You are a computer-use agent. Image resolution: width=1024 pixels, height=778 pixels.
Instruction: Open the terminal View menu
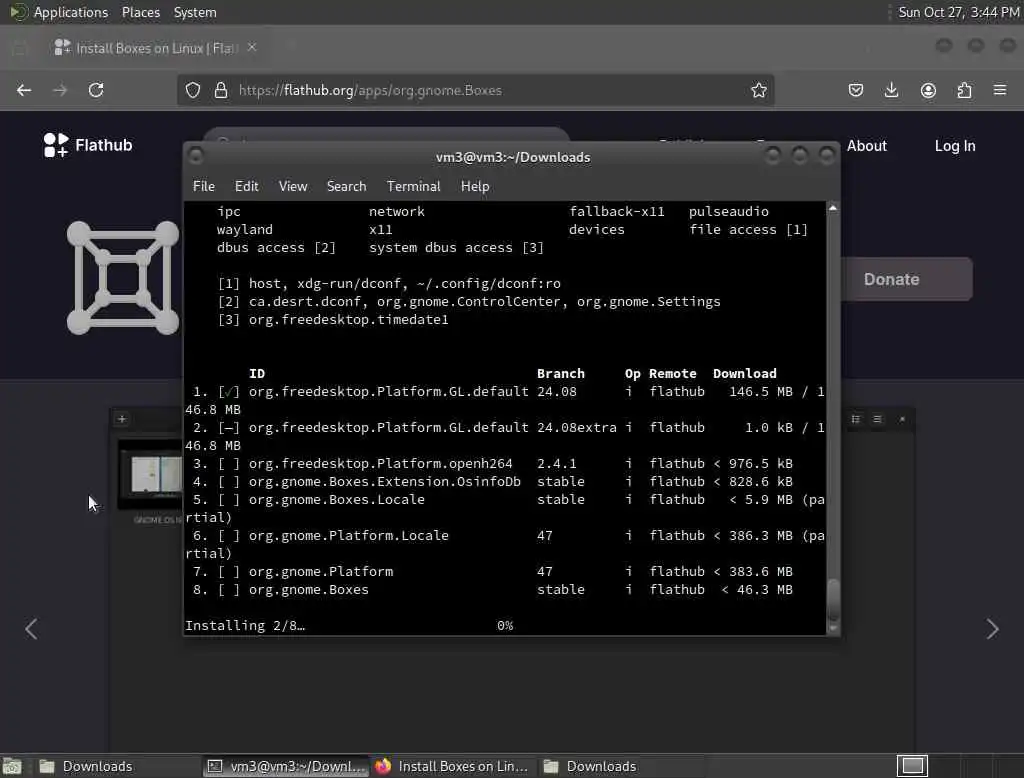[293, 186]
